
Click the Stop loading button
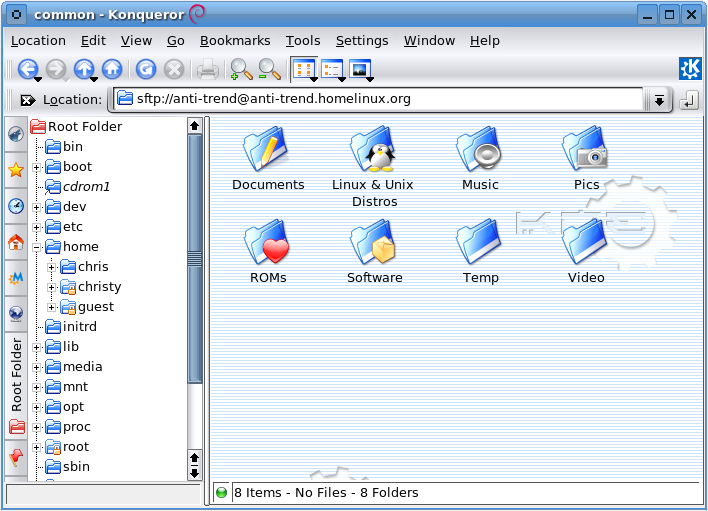[x=174, y=70]
